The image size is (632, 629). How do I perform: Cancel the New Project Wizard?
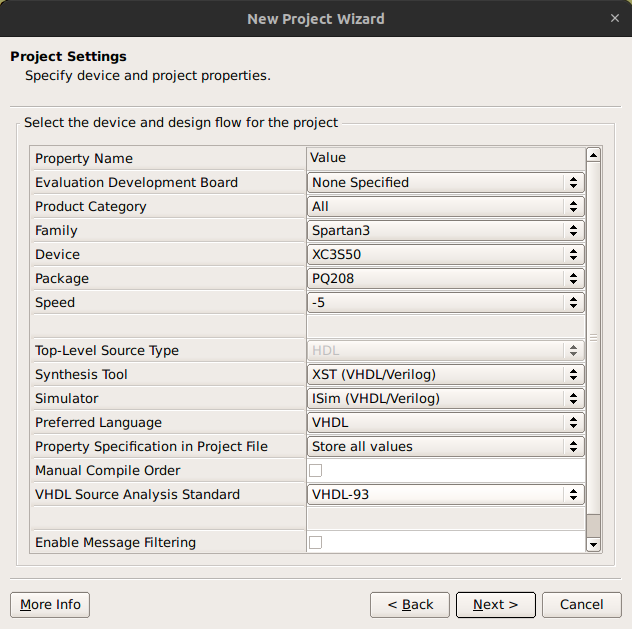[581, 605]
